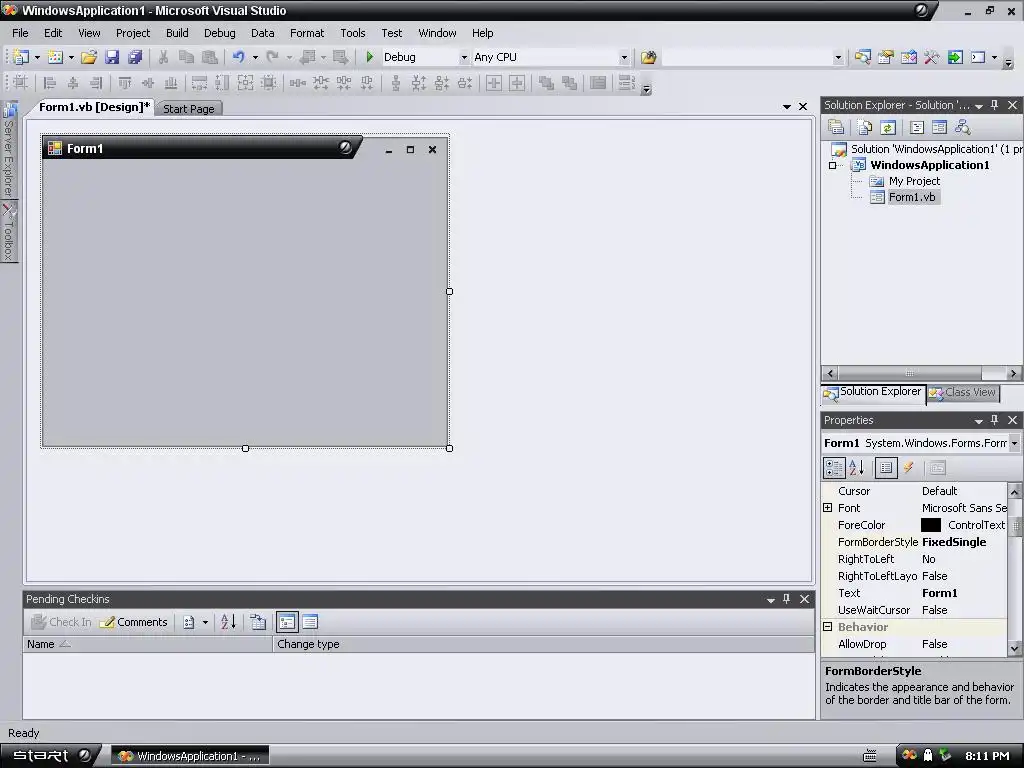Click the Command Window toolbar icon

point(978,57)
